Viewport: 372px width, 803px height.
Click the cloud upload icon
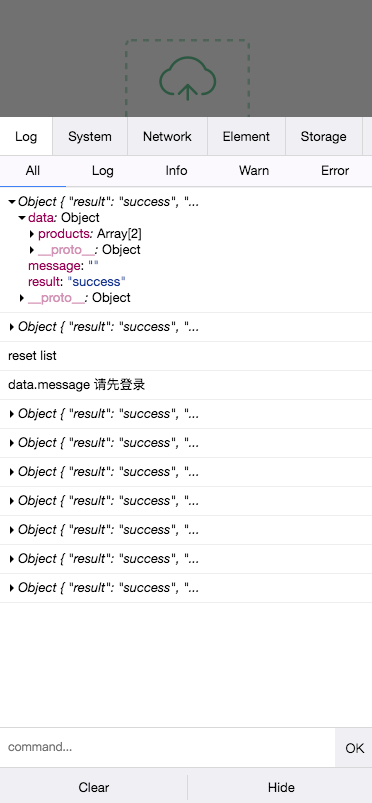188,77
